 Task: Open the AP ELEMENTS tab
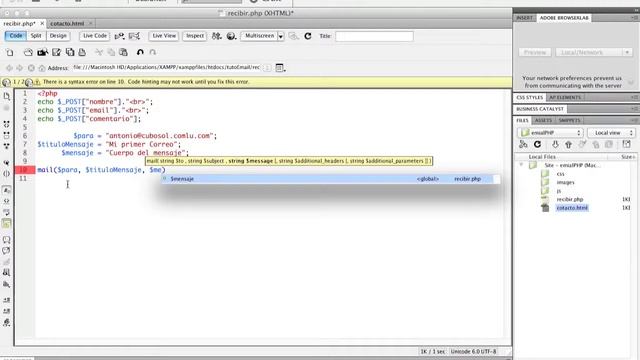(x=565, y=98)
